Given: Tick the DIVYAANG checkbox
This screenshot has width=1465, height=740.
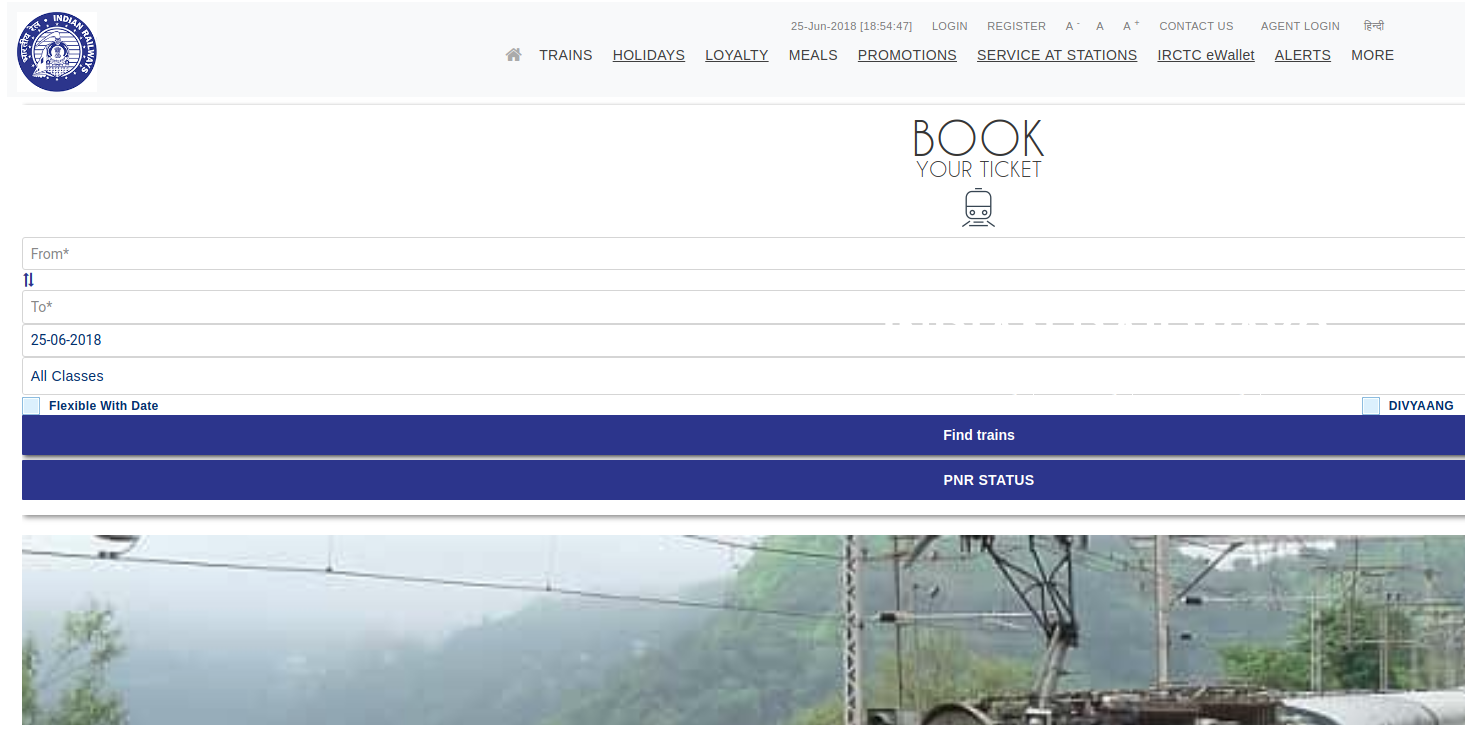Looking at the screenshot, I should [x=1370, y=406].
